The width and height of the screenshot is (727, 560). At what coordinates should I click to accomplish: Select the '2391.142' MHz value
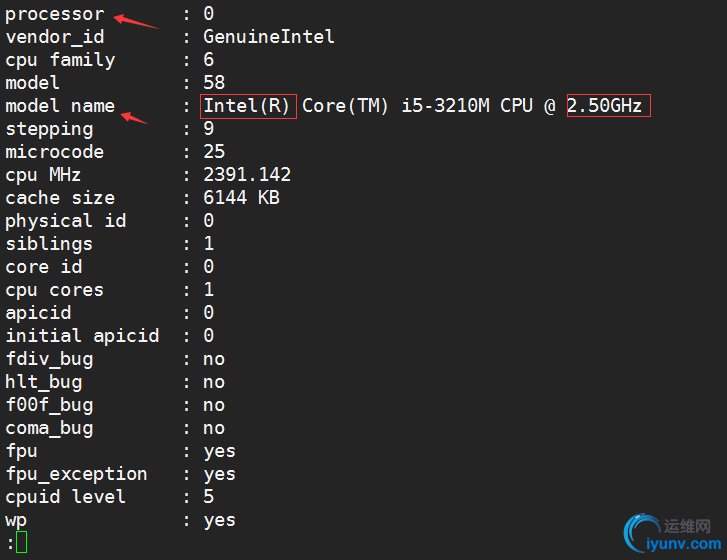[x=247, y=175]
